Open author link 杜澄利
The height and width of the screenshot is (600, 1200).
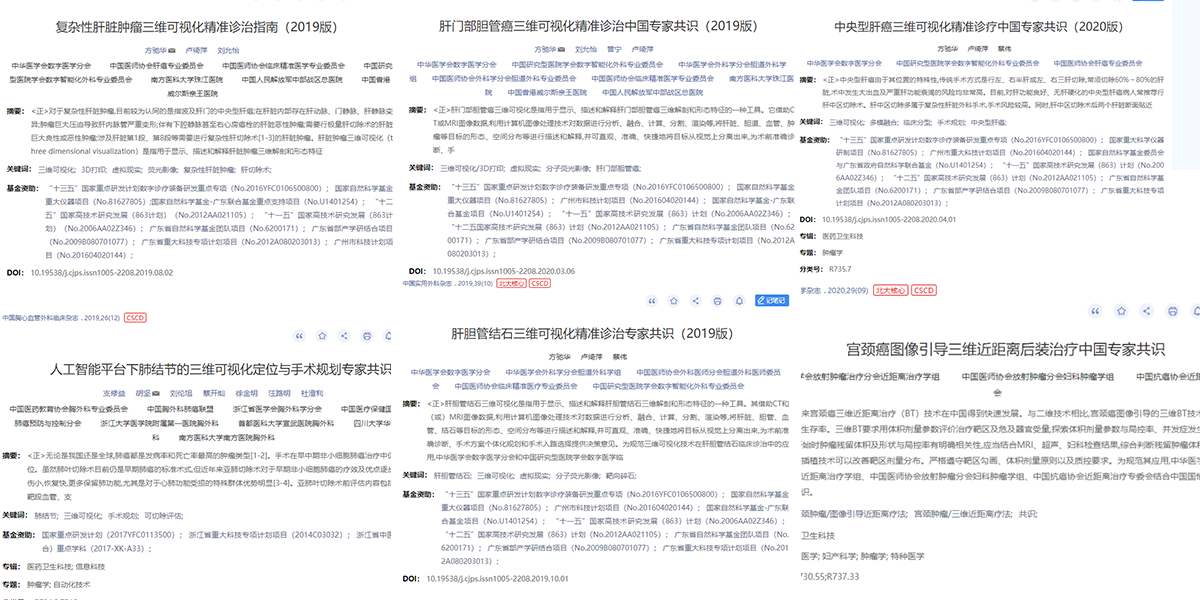click(312, 393)
